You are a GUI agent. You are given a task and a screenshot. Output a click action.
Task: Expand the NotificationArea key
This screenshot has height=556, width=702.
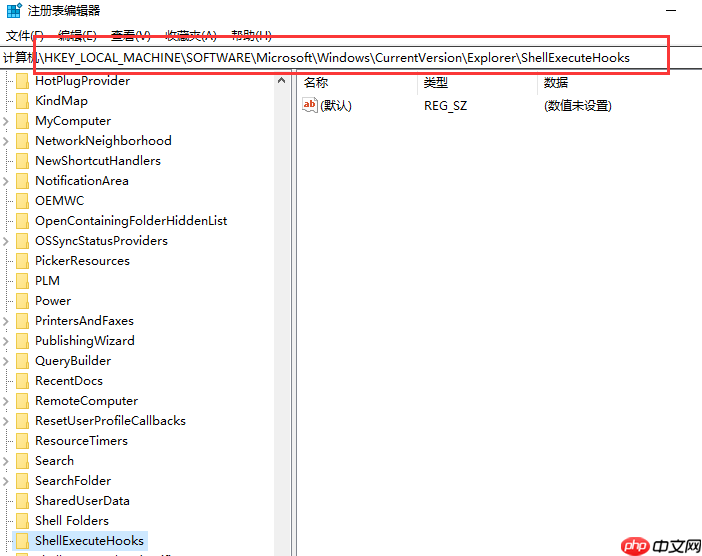6,181
